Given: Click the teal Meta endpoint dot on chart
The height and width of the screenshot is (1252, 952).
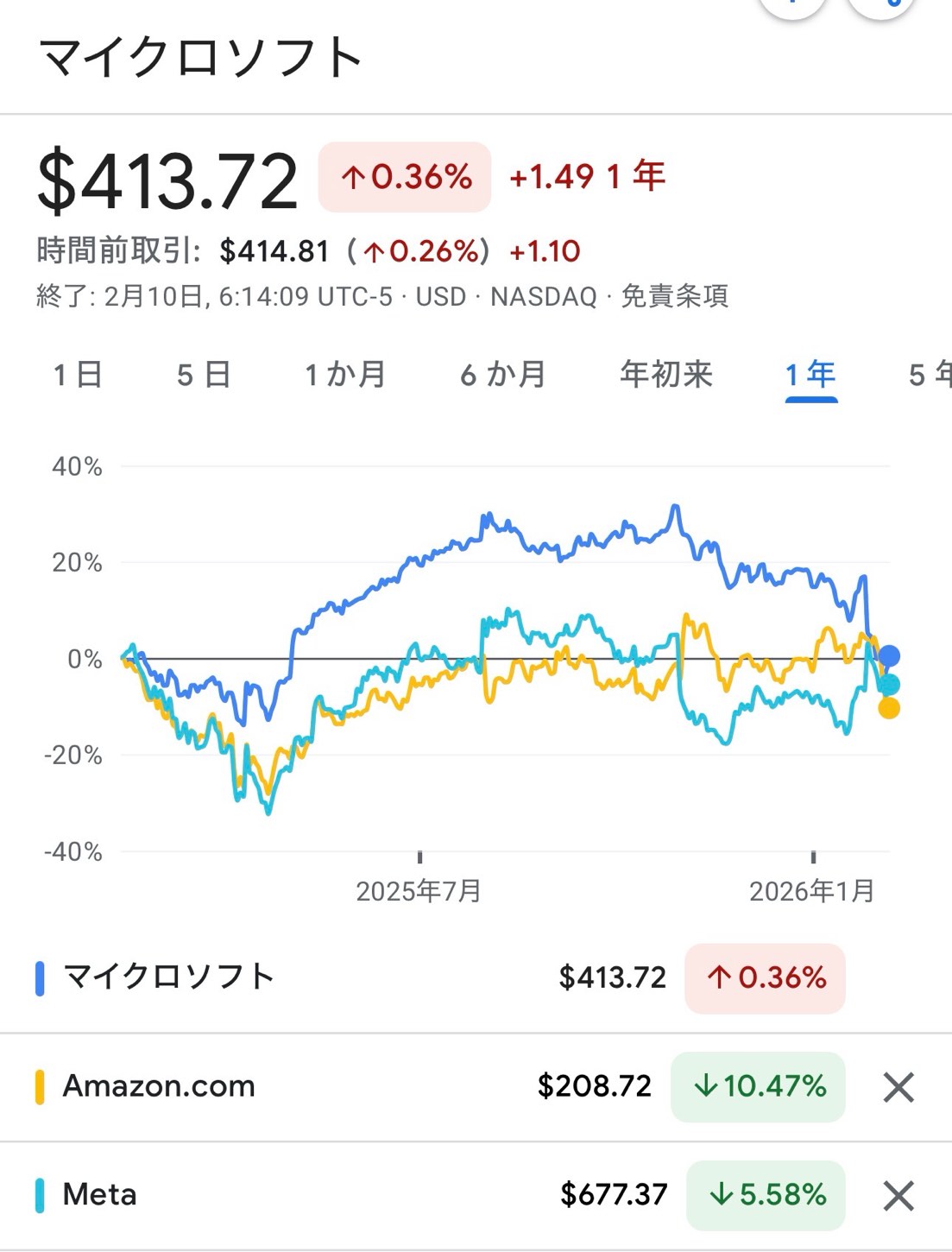Looking at the screenshot, I should click(889, 685).
